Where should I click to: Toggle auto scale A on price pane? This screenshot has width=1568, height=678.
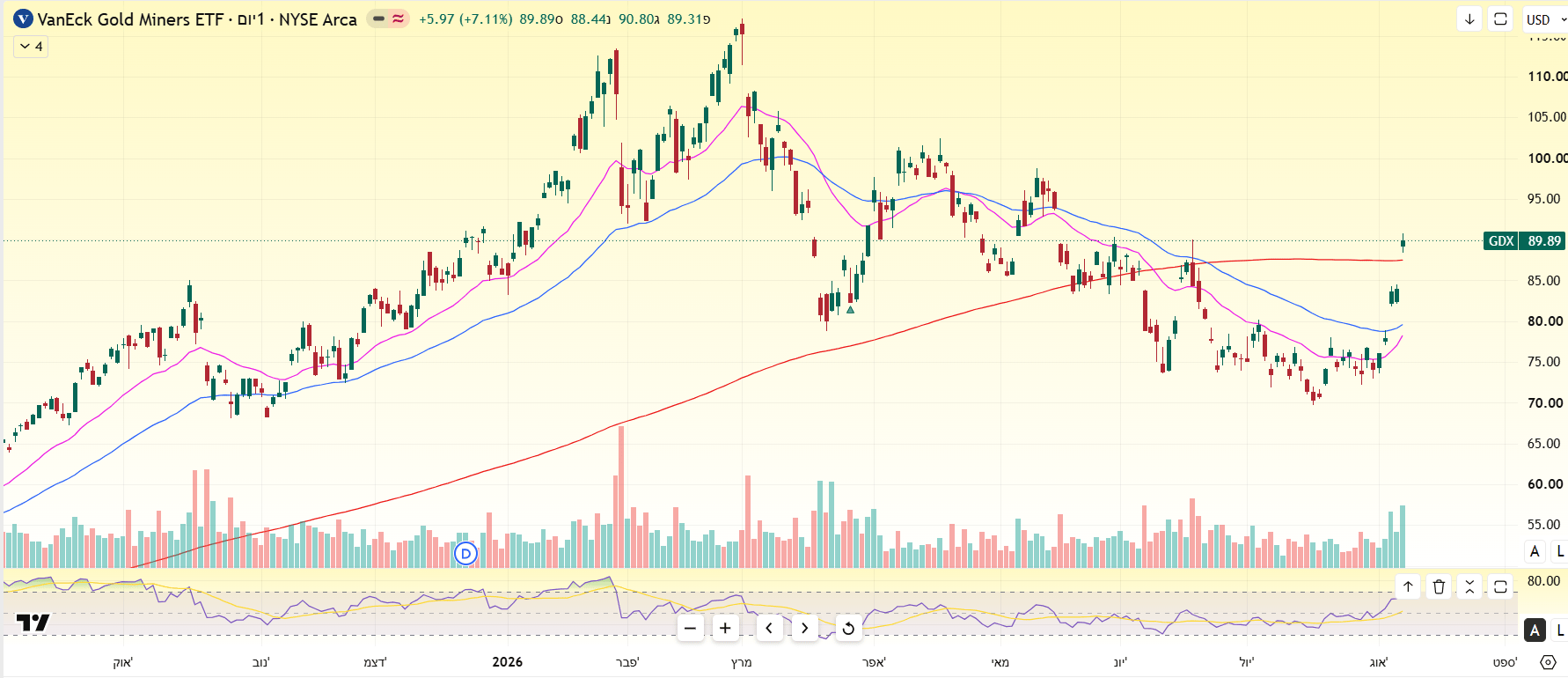point(1535,551)
